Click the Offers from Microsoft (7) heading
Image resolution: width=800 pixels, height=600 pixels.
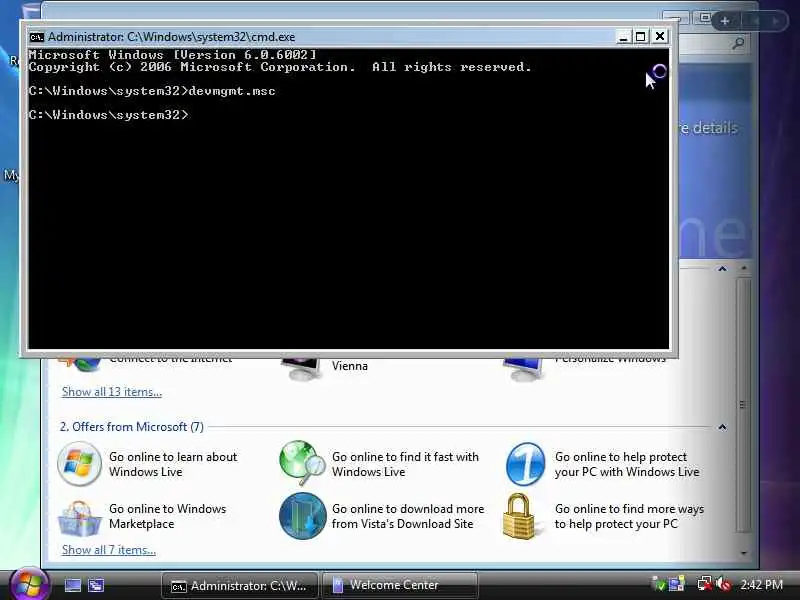pyautogui.click(x=132, y=427)
